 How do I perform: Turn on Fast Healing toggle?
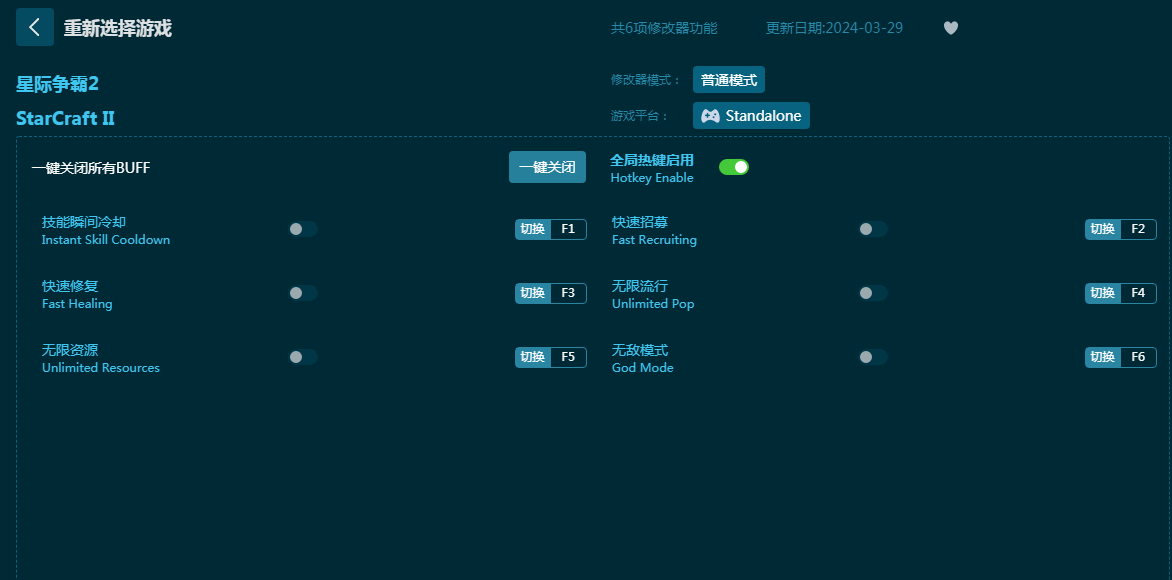[303, 293]
